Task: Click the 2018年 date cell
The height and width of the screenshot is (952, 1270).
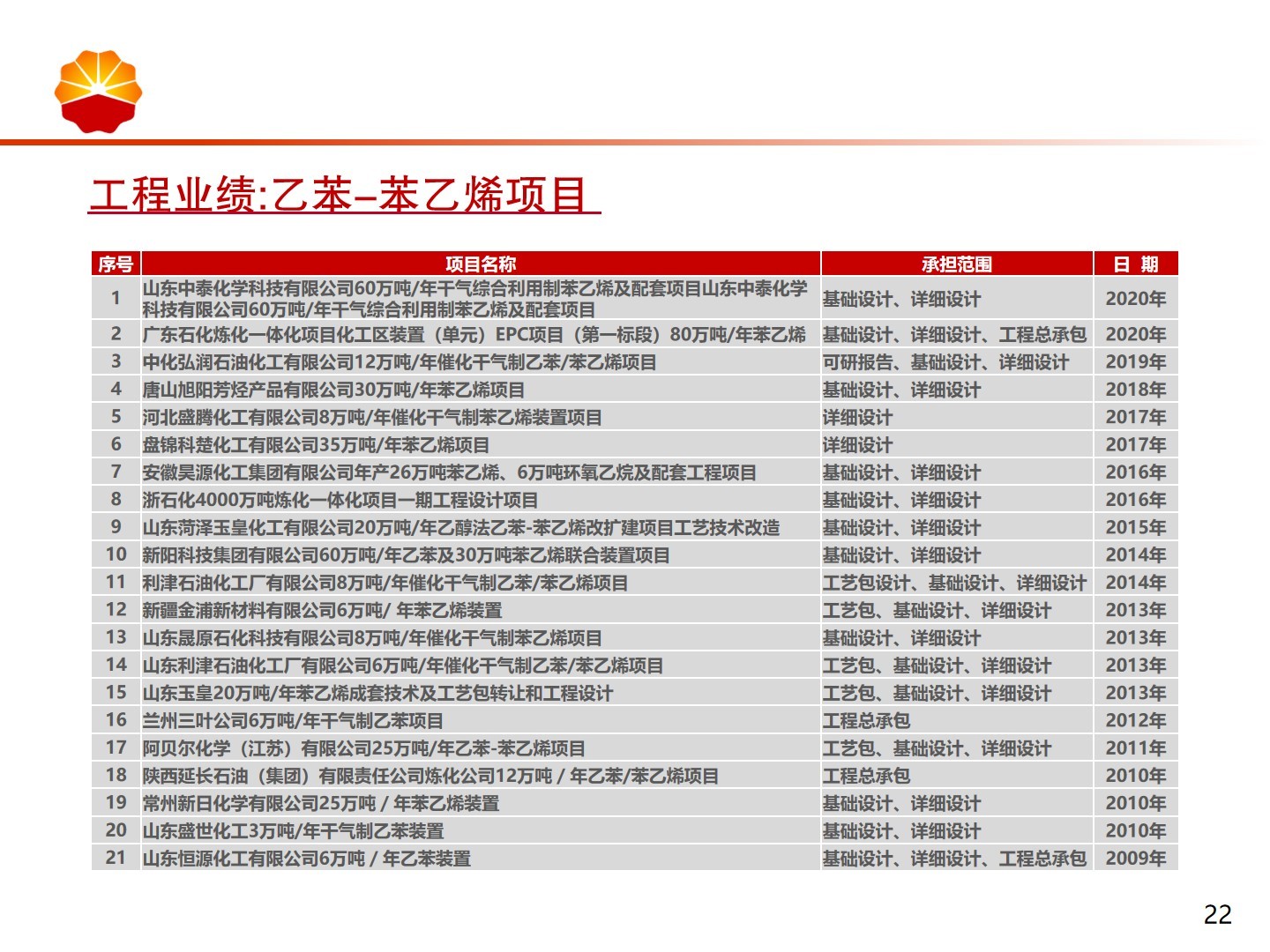Action: [x=1136, y=390]
